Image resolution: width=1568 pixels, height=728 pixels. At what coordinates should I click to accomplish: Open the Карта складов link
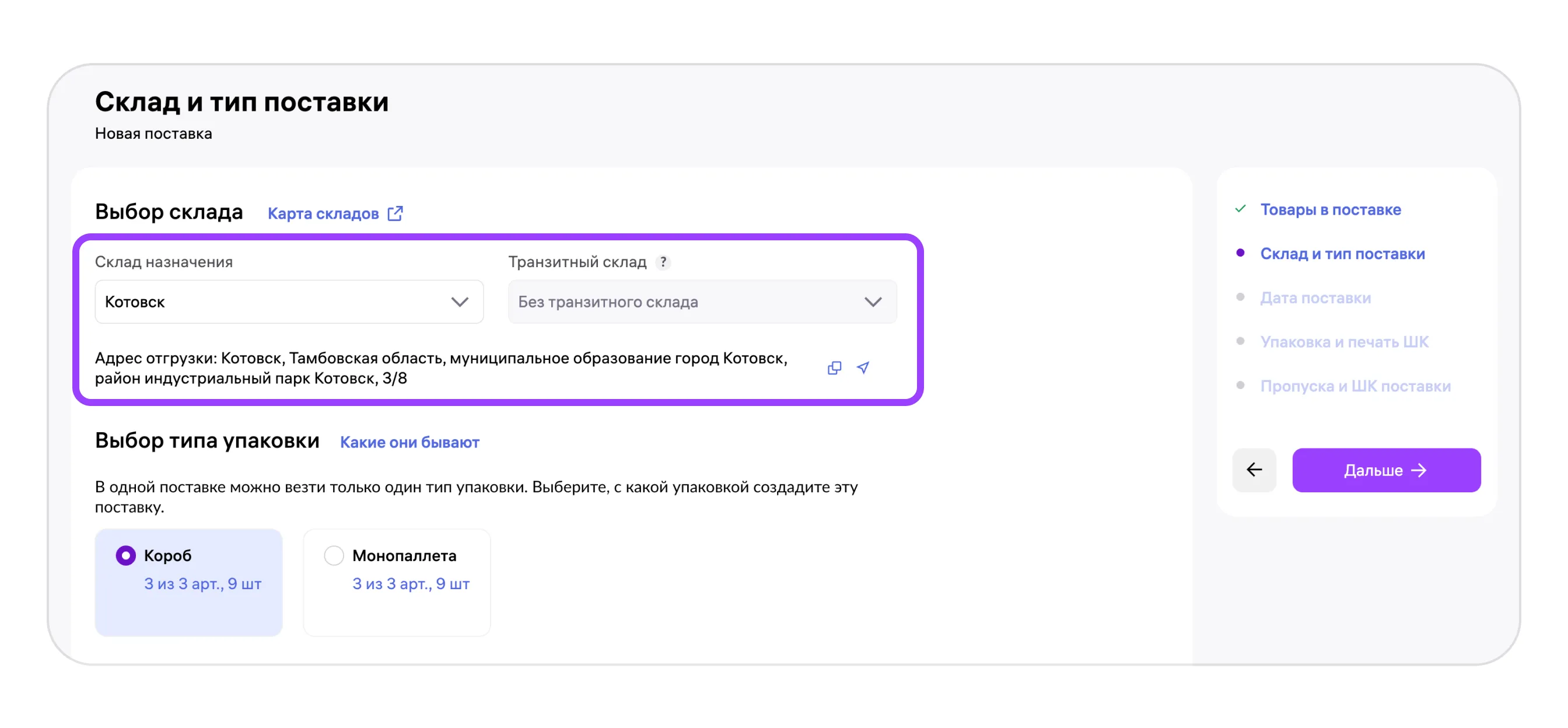coord(323,213)
